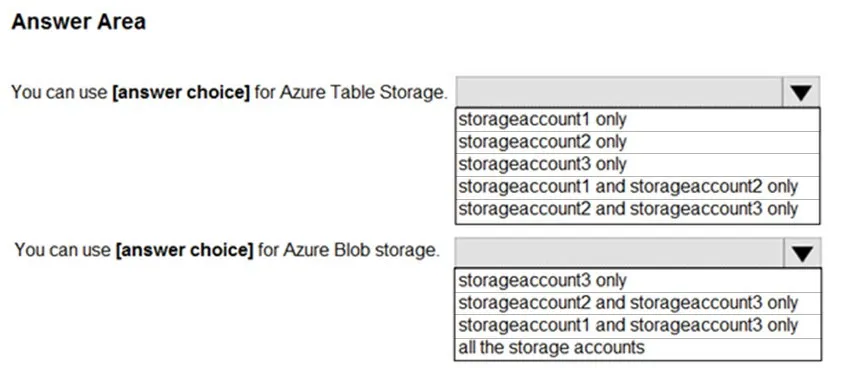Choose 'storageaccount2 and storageaccount3 only' for Table Storage
The image size is (841, 368).
[x=637, y=209]
